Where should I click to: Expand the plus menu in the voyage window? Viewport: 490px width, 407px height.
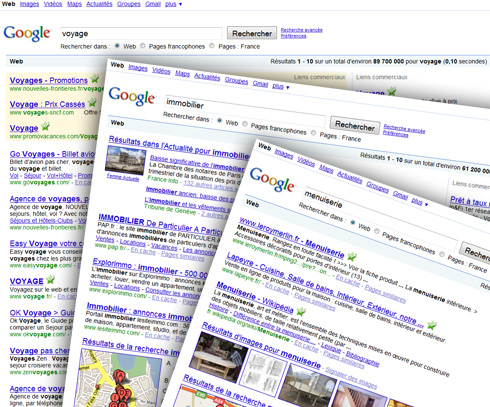pyautogui.click(x=173, y=4)
